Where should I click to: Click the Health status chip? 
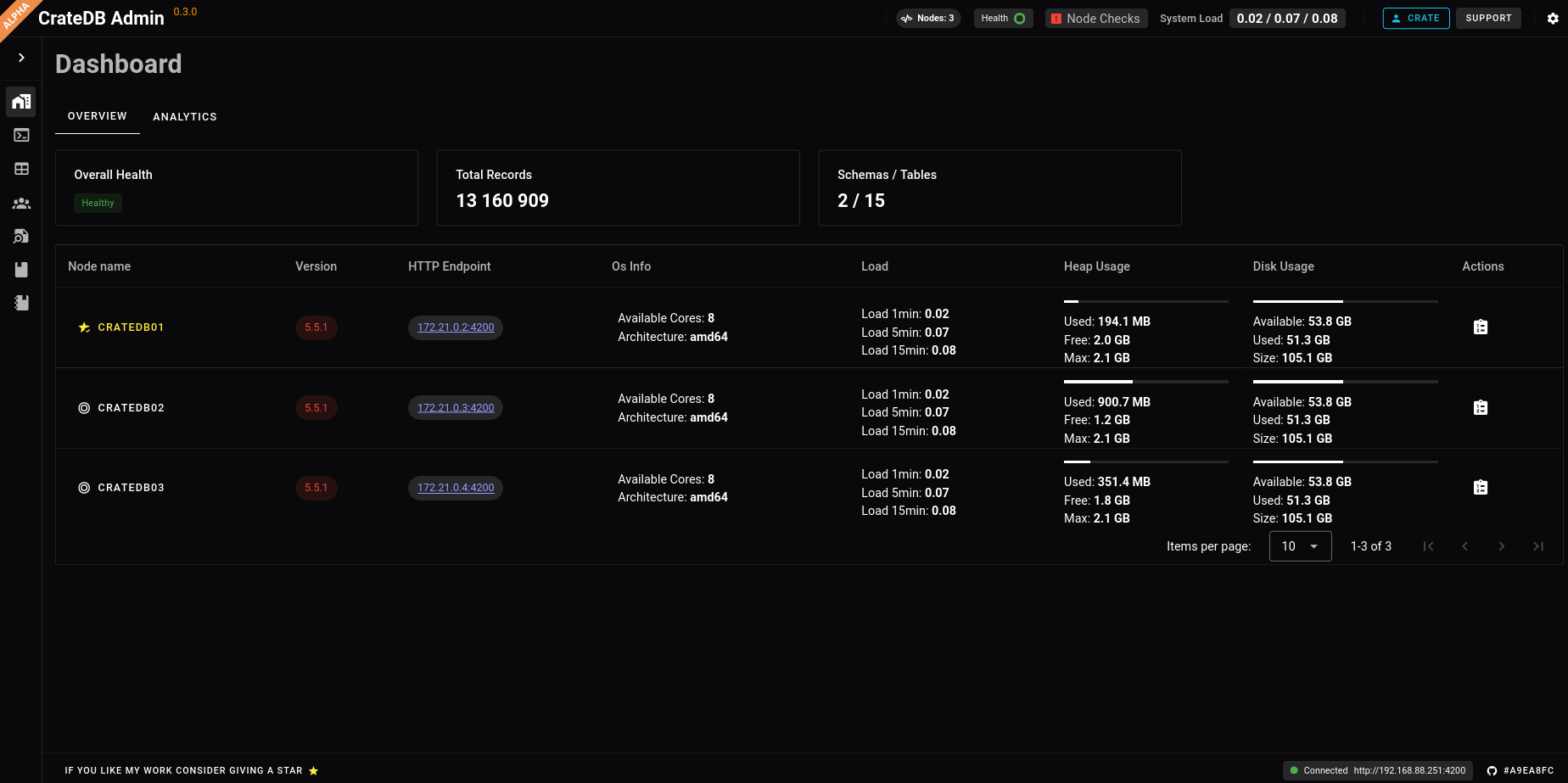tap(1003, 18)
